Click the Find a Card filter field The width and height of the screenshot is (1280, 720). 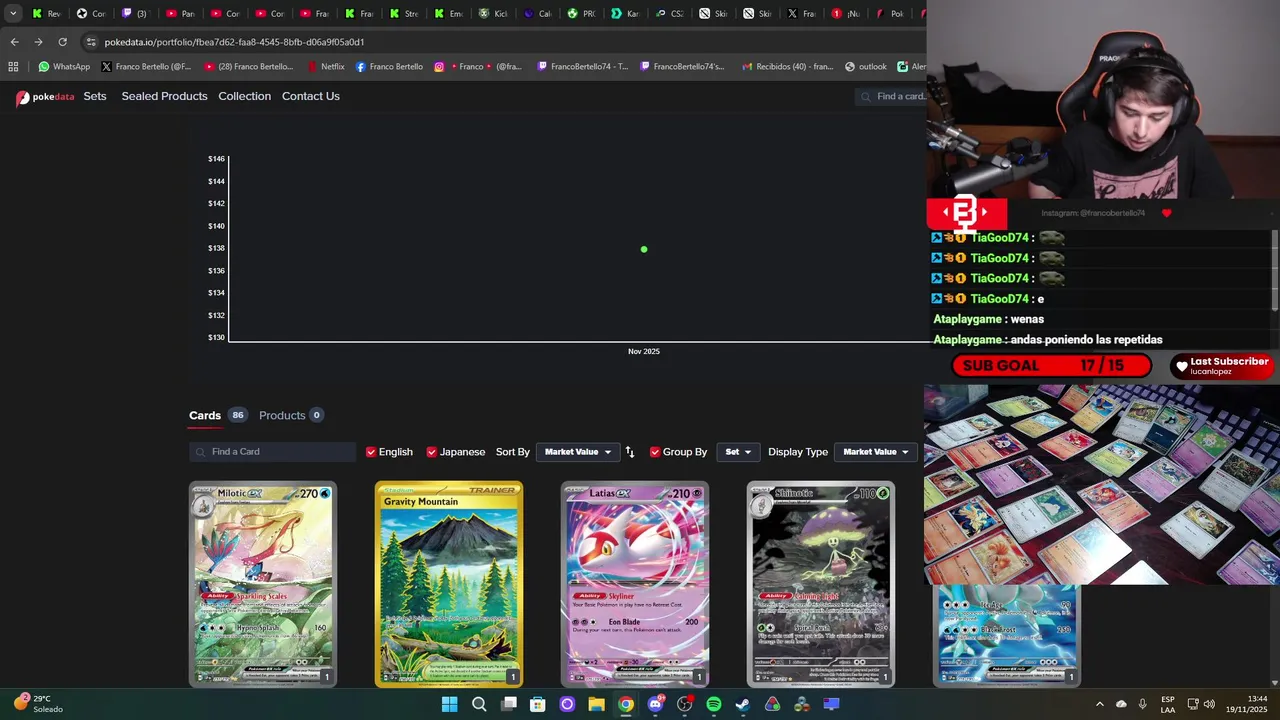(272, 452)
